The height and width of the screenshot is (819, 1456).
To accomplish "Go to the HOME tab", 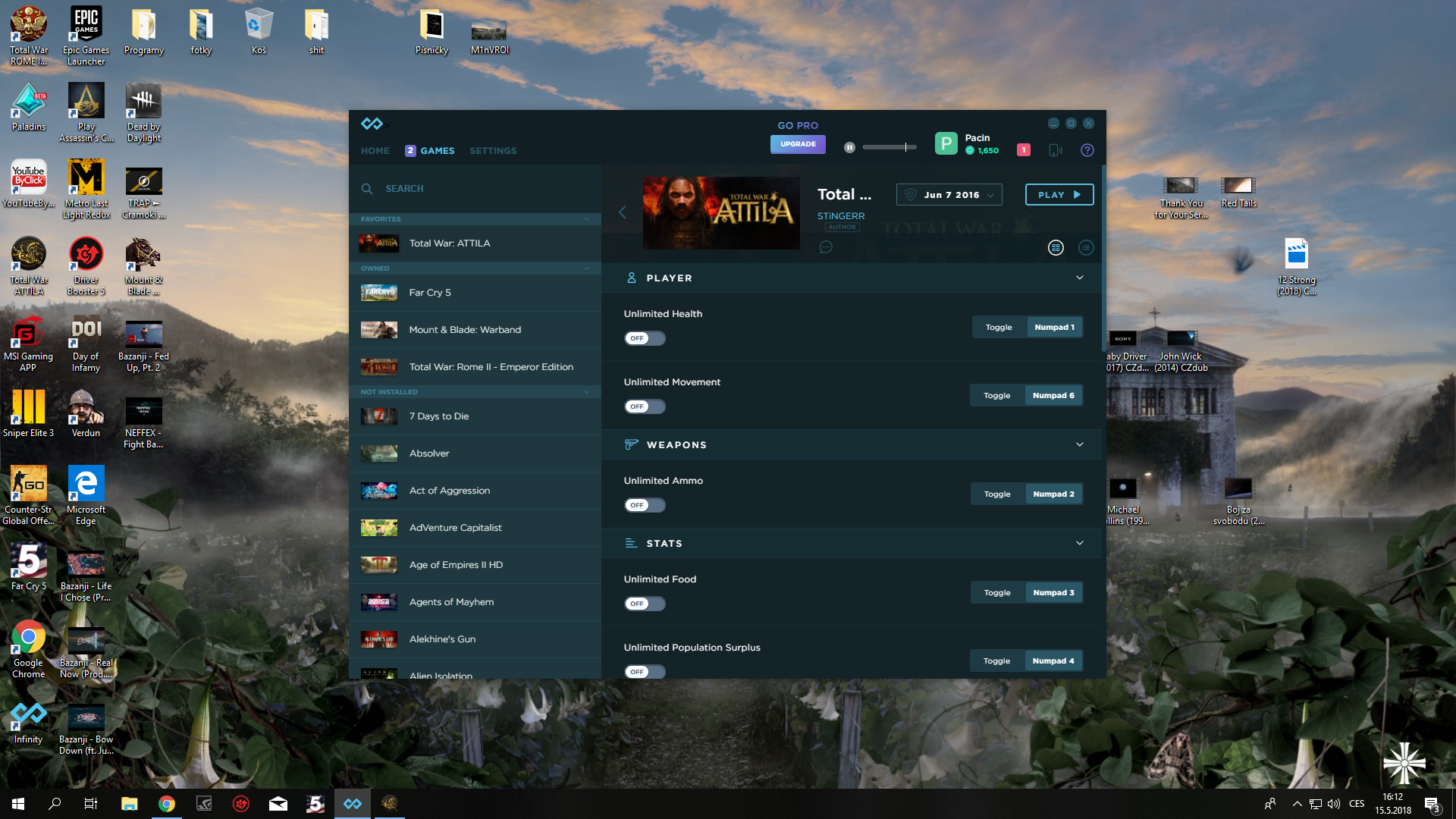I will click(375, 151).
